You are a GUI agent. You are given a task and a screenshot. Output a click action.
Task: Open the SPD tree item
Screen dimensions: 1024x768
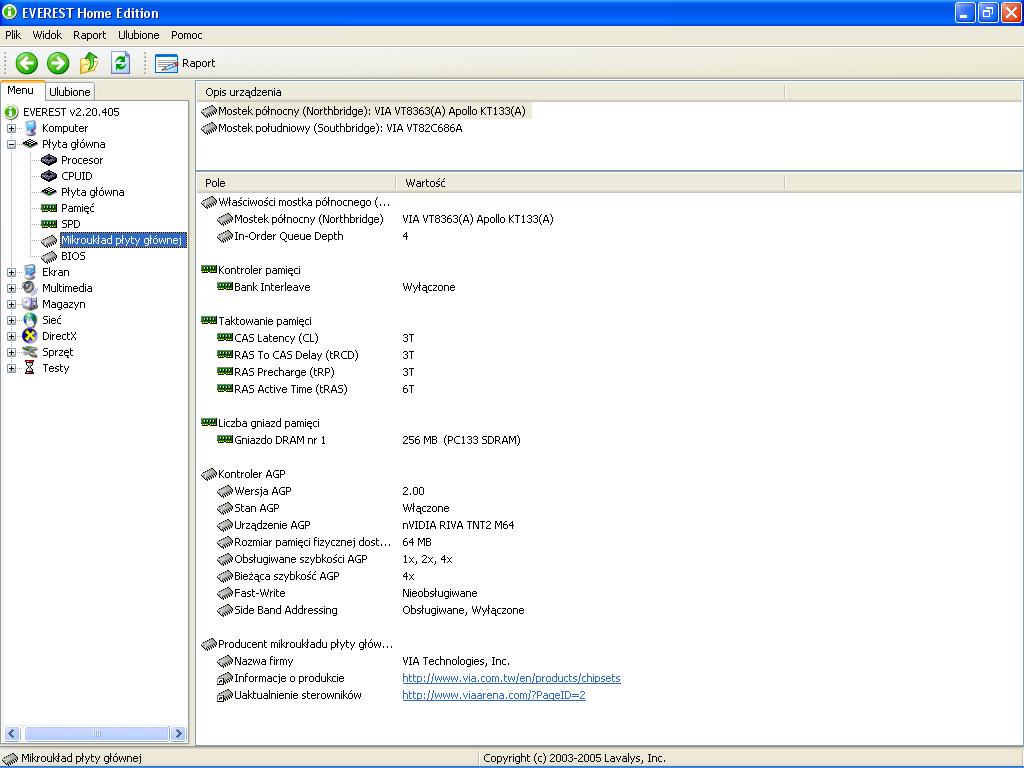[70, 224]
